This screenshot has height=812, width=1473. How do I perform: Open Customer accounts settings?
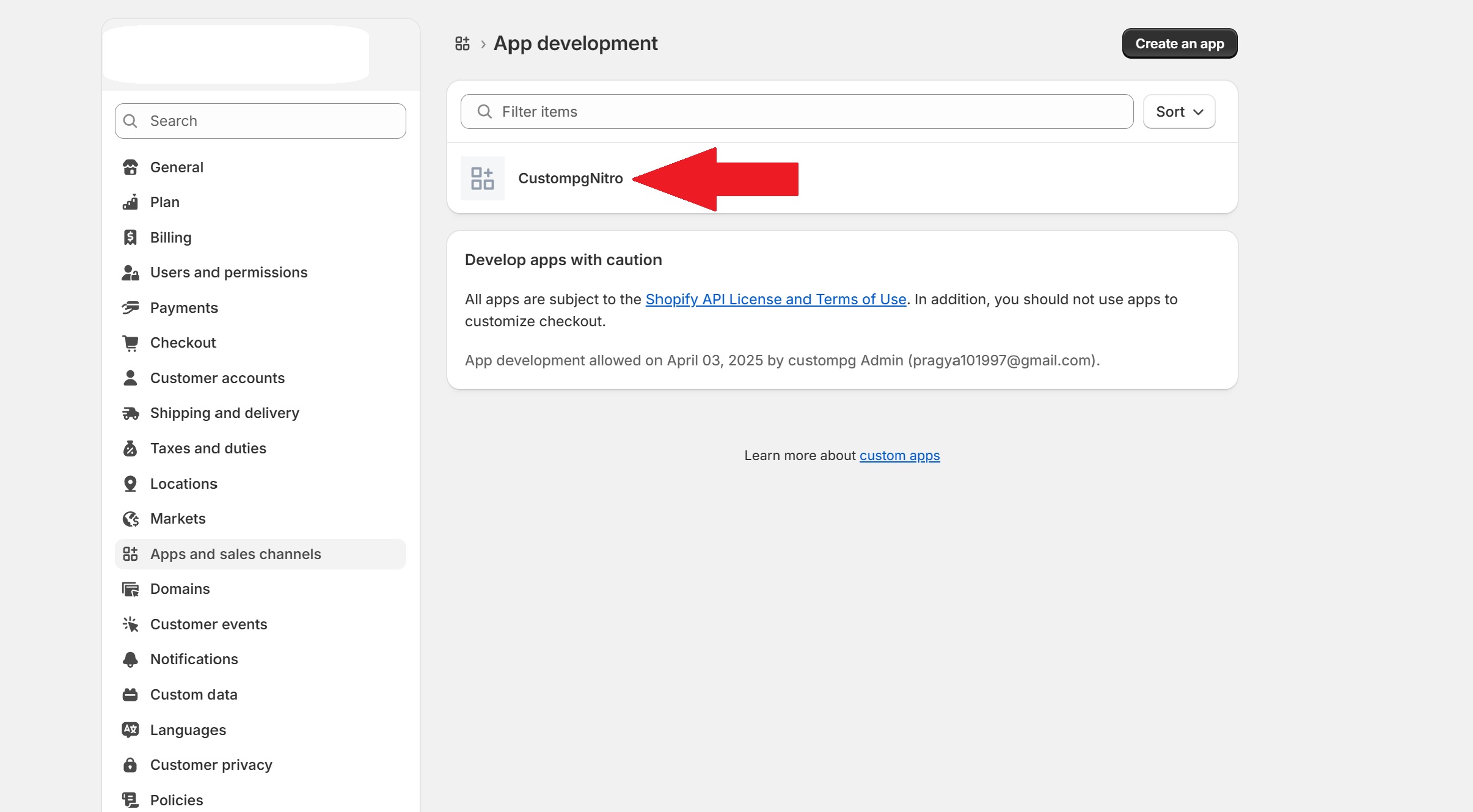[260, 378]
